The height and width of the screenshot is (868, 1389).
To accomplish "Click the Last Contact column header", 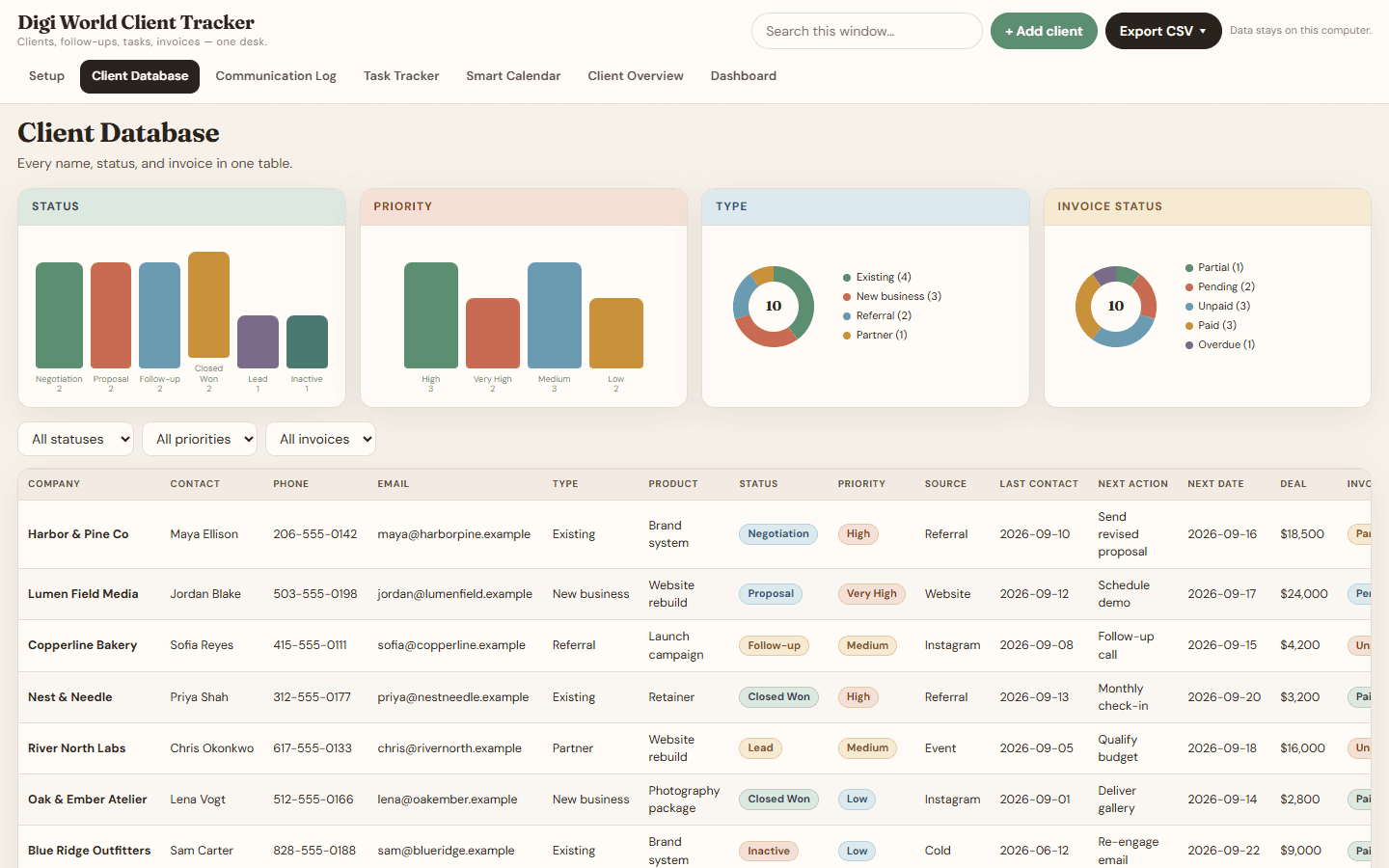I will pyautogui.click(x=1039, y=484).
